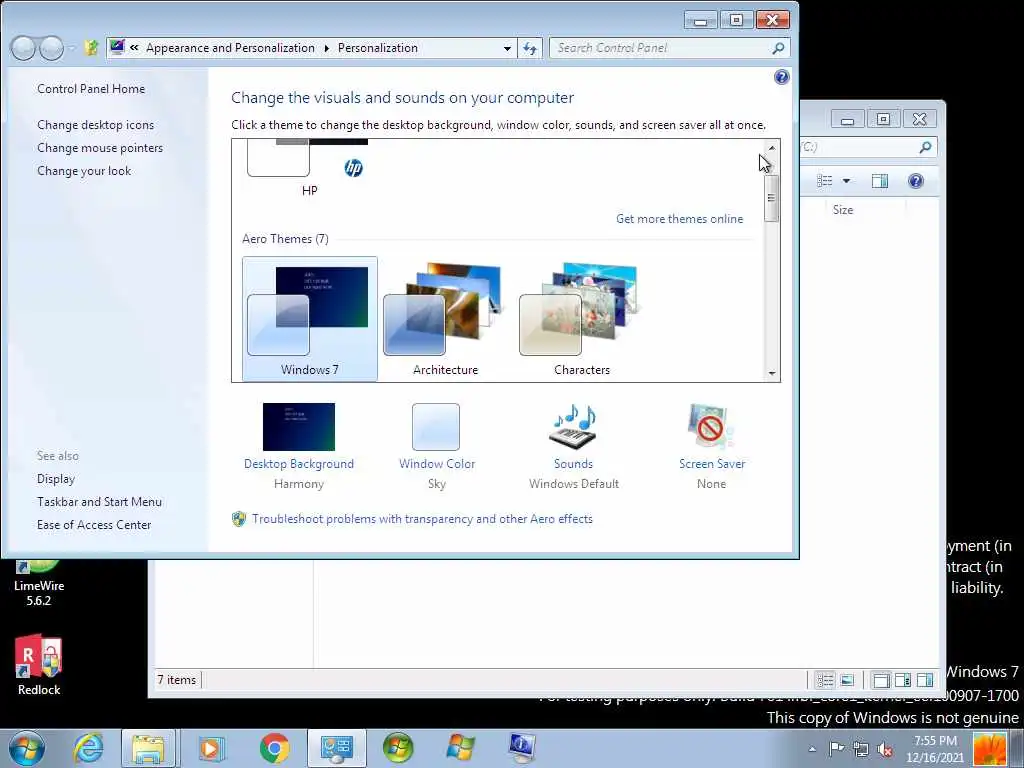Select the Architecture Aero theme
This screenshot has width=1024, height=768.
point(445,319)
